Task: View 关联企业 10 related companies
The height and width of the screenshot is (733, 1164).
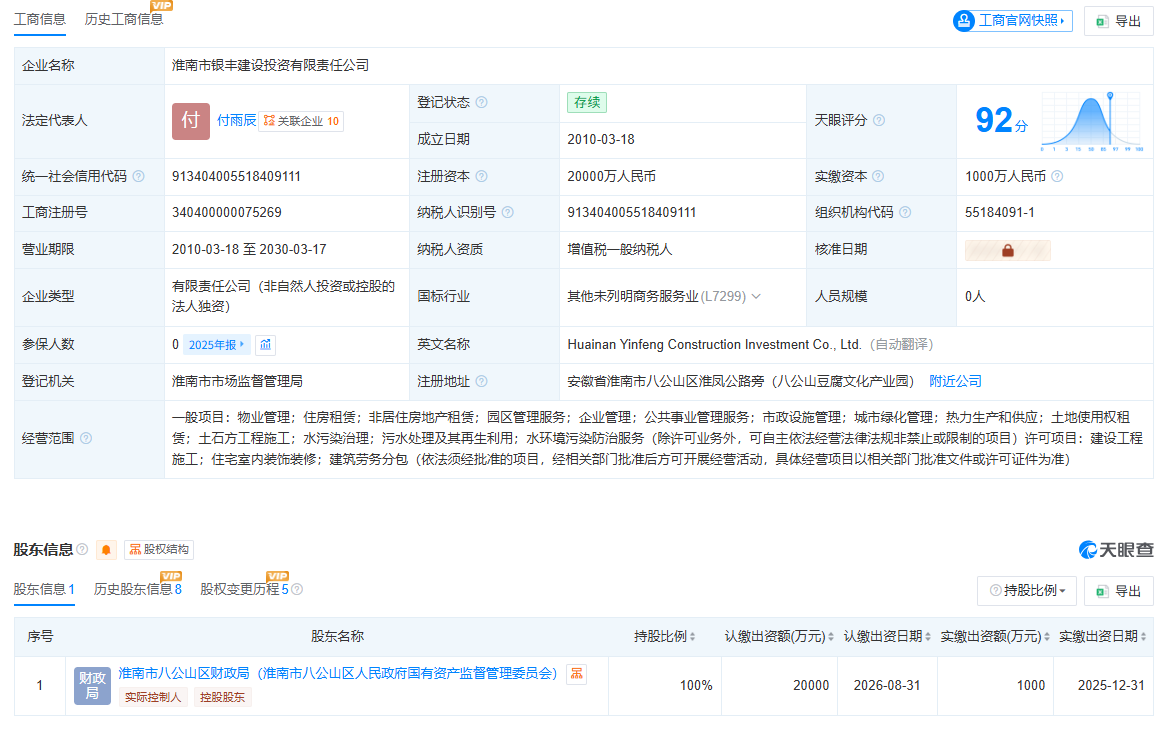Action: (x=301, y=121)
